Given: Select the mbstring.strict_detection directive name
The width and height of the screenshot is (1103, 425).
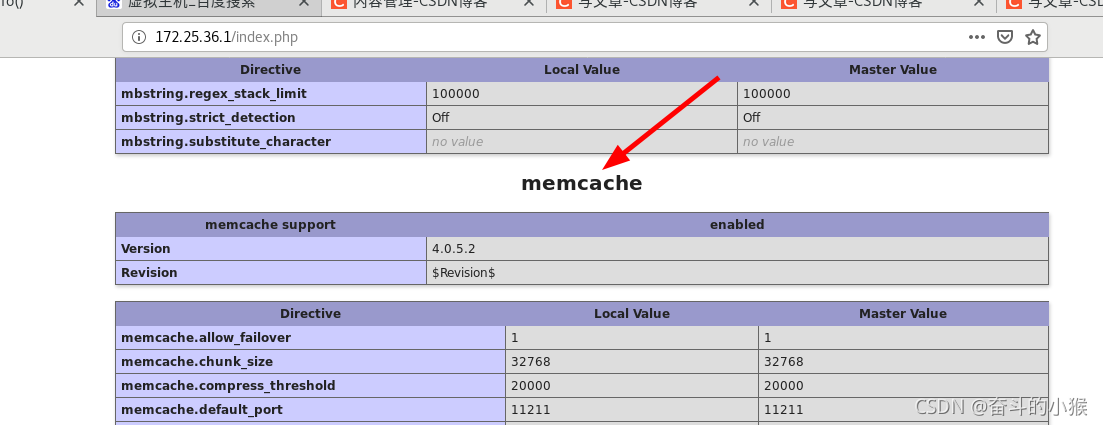Looking at the screenshot, I should click(x=208, y=118).
